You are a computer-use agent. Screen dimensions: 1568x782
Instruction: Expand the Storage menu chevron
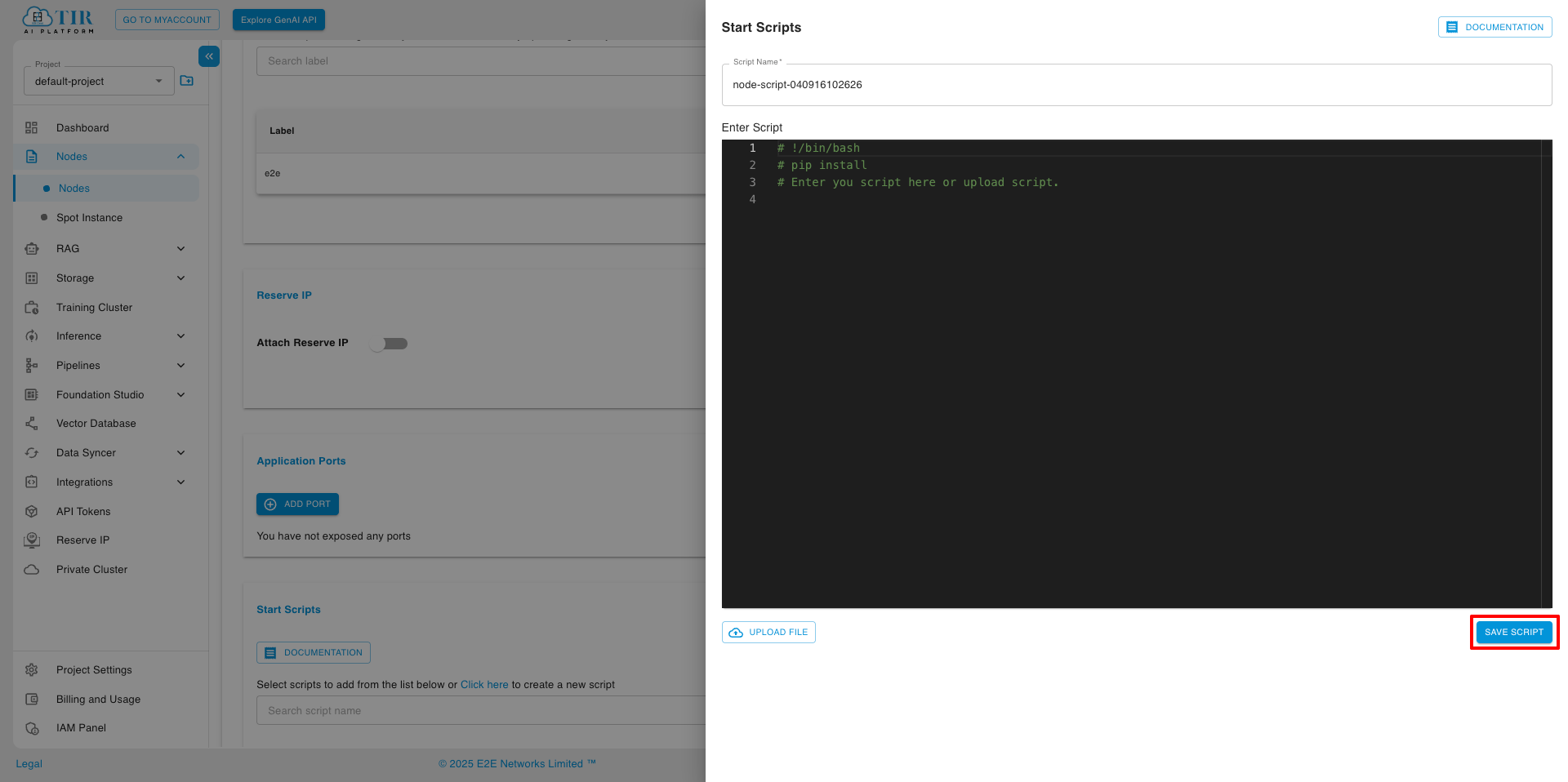click(180, 278)
